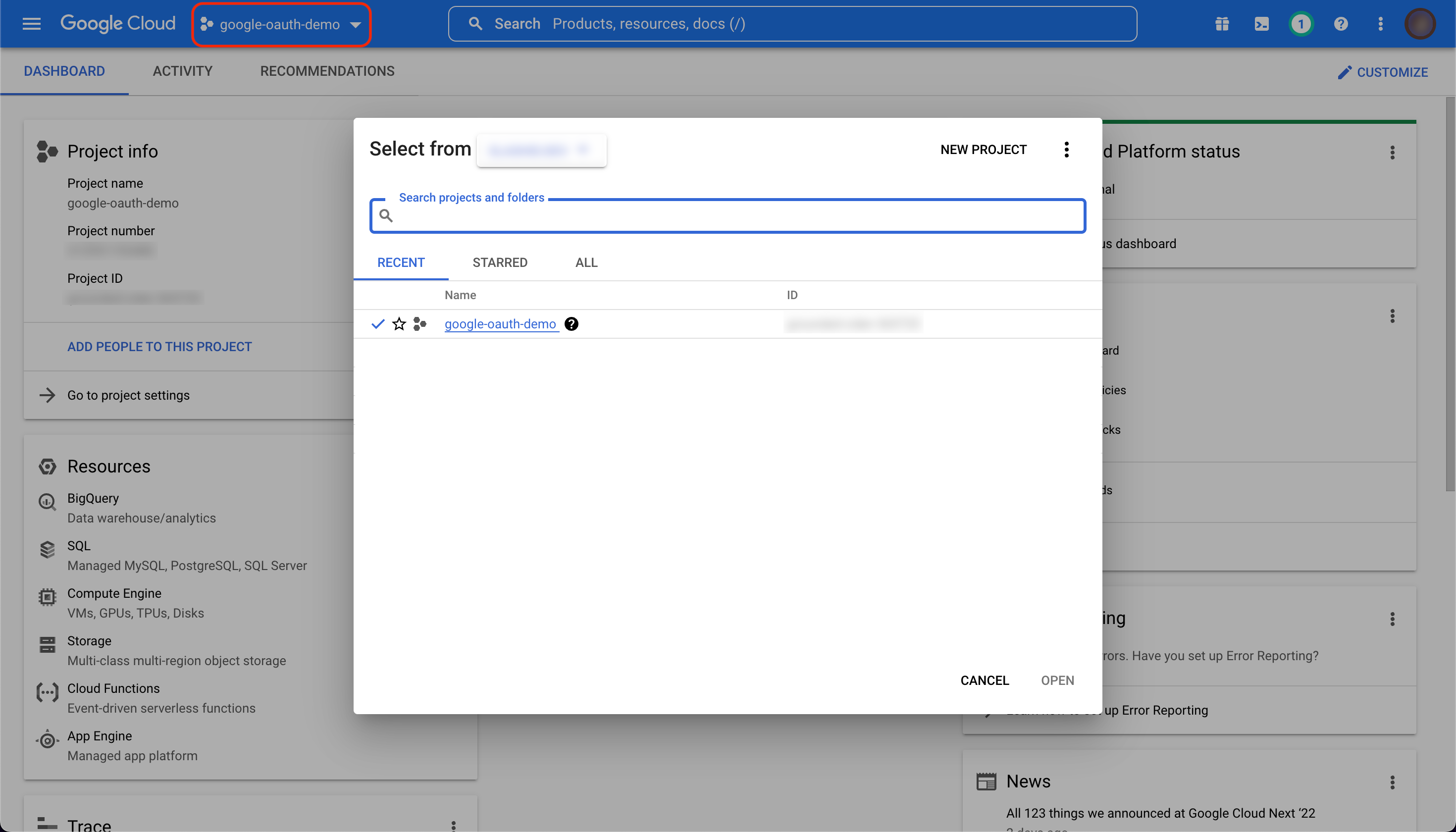This screenshot has width=1456, height=832.
Task: Open the organization dropdown beside Select from
Action: [x=541, y=150]
